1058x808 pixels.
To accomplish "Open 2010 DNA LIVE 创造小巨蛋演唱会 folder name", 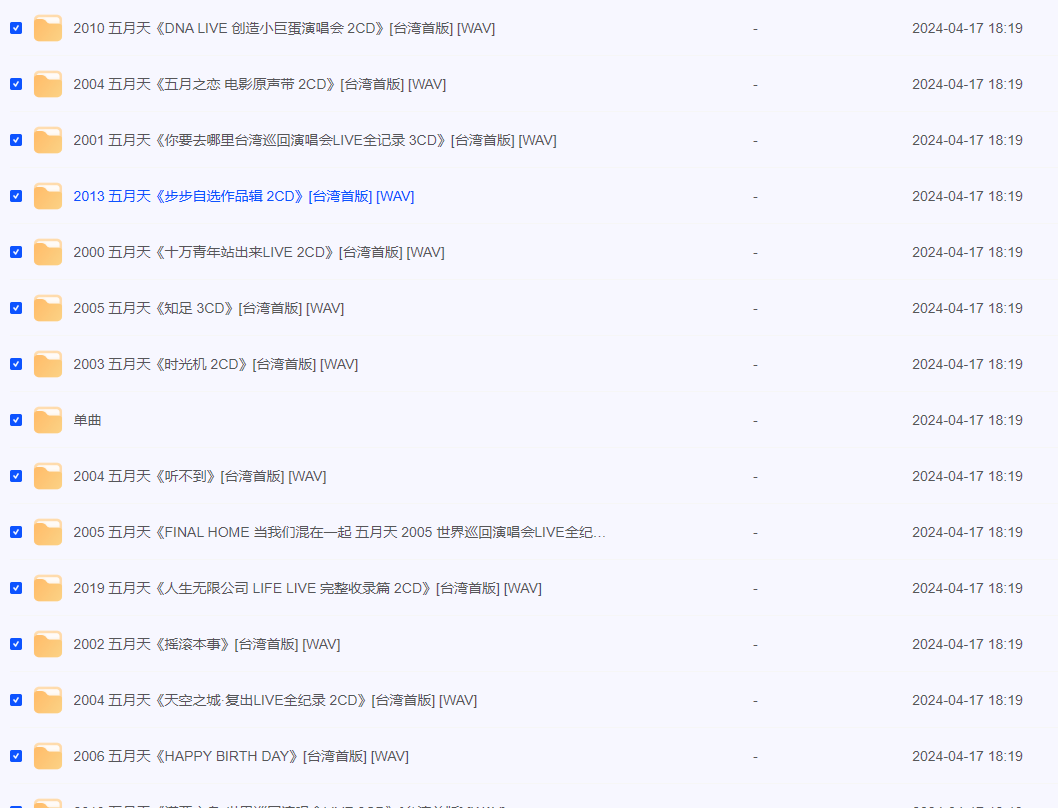I will [284, 28].
